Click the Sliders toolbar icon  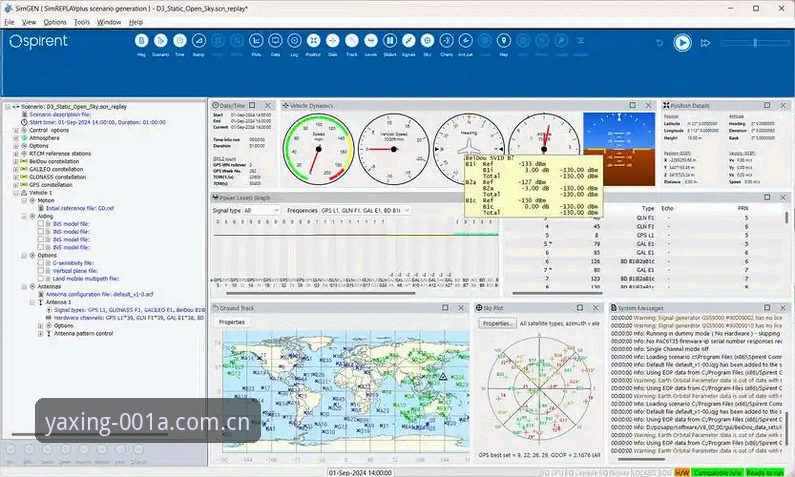(x=390, y=41)
